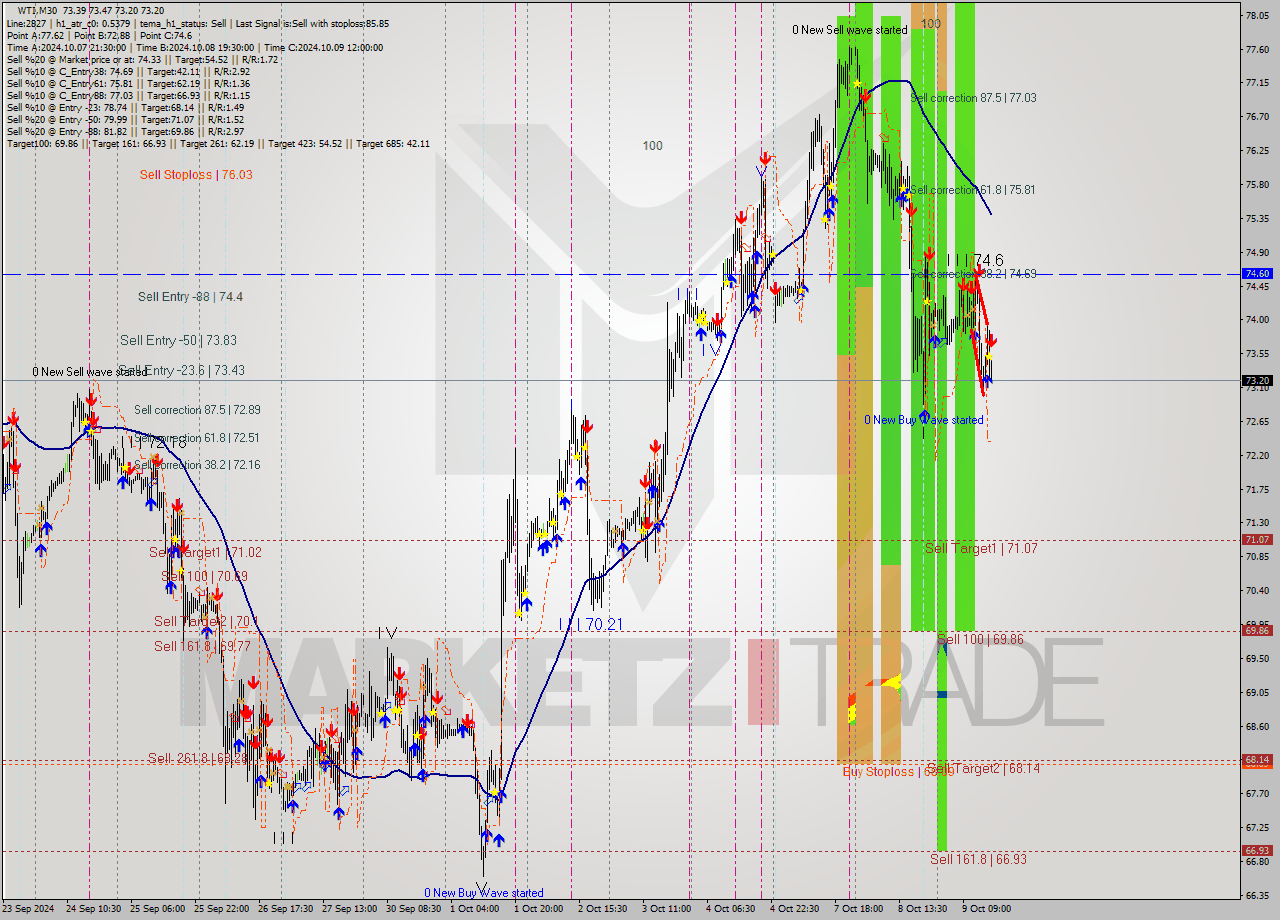This screenshot has width=1280, height=920.
Task: Select 'Sell correction 38.2 | 72.16' label
Action: point(197,465)
